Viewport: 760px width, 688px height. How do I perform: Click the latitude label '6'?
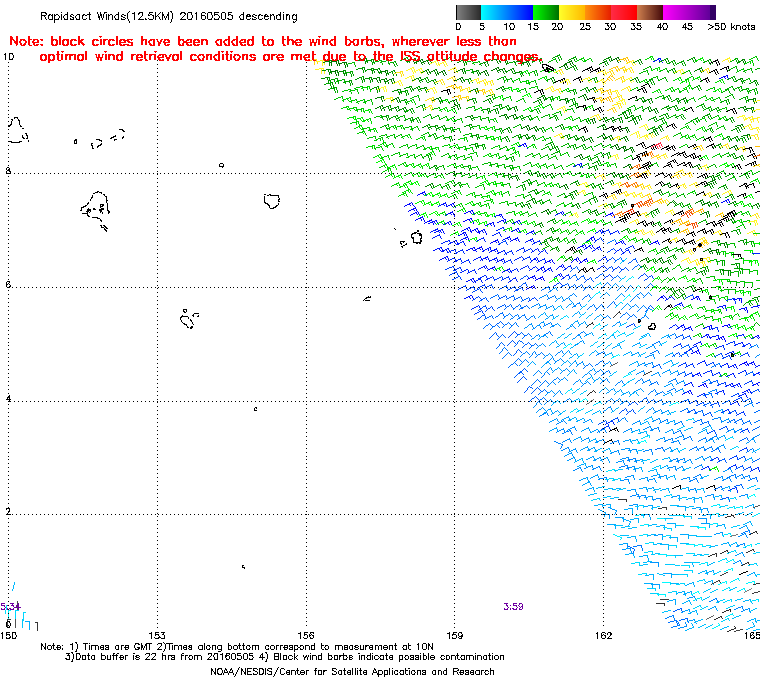point(8,285)
